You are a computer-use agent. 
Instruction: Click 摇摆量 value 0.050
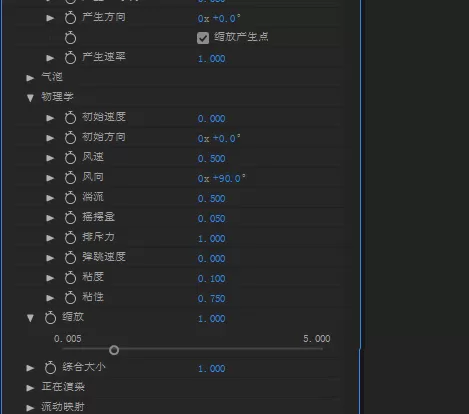212,219
